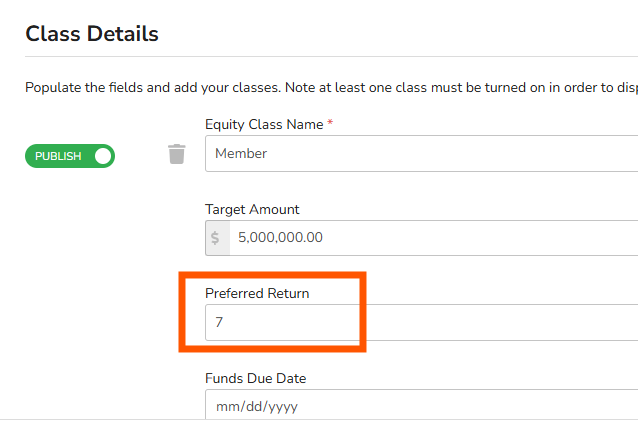638x440 pixels.
Task: Click the divider line under Class Details
Action: pyautogui.click(x=330, y=56)
